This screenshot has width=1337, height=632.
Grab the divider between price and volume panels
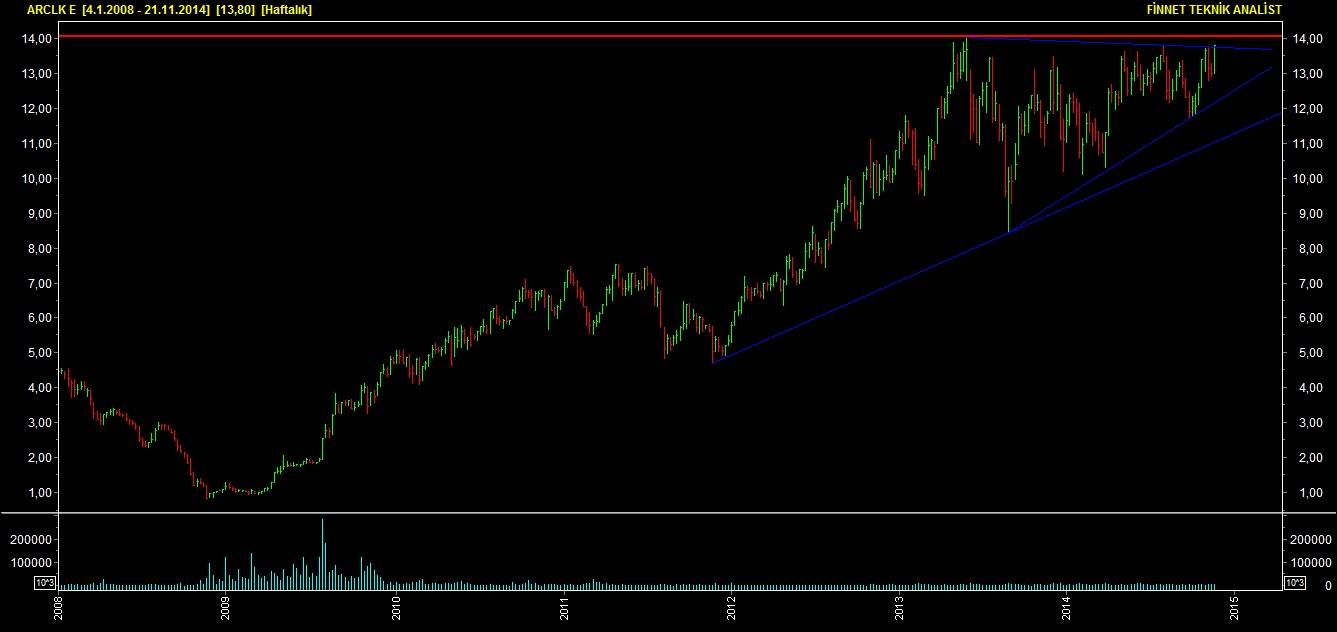(x=668, y=513)
